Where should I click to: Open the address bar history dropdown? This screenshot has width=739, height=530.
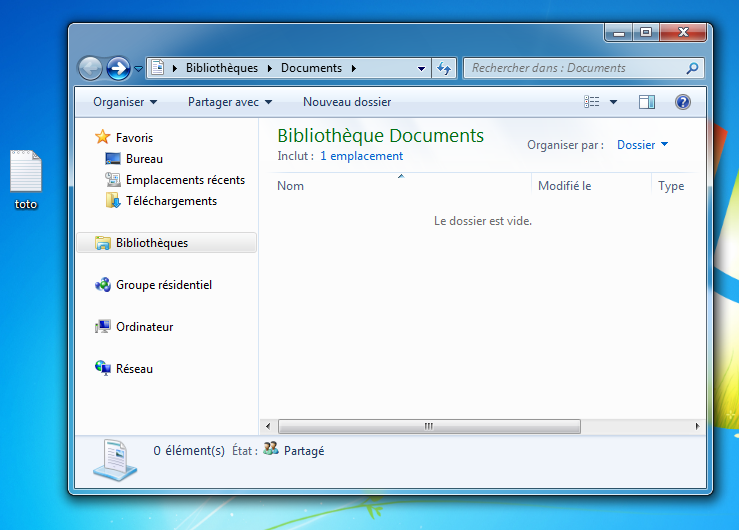tap(421, 68)
